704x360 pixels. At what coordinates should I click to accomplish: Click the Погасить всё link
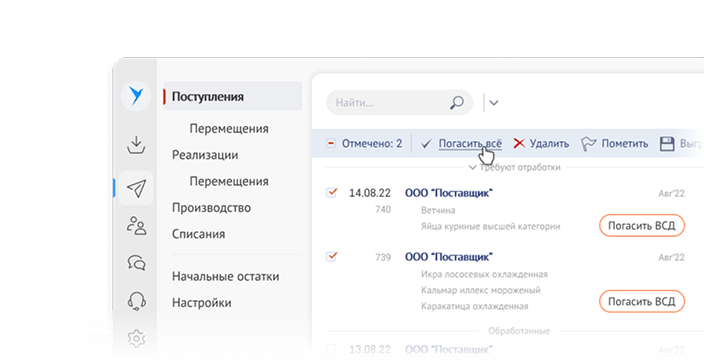pos(470,144)
